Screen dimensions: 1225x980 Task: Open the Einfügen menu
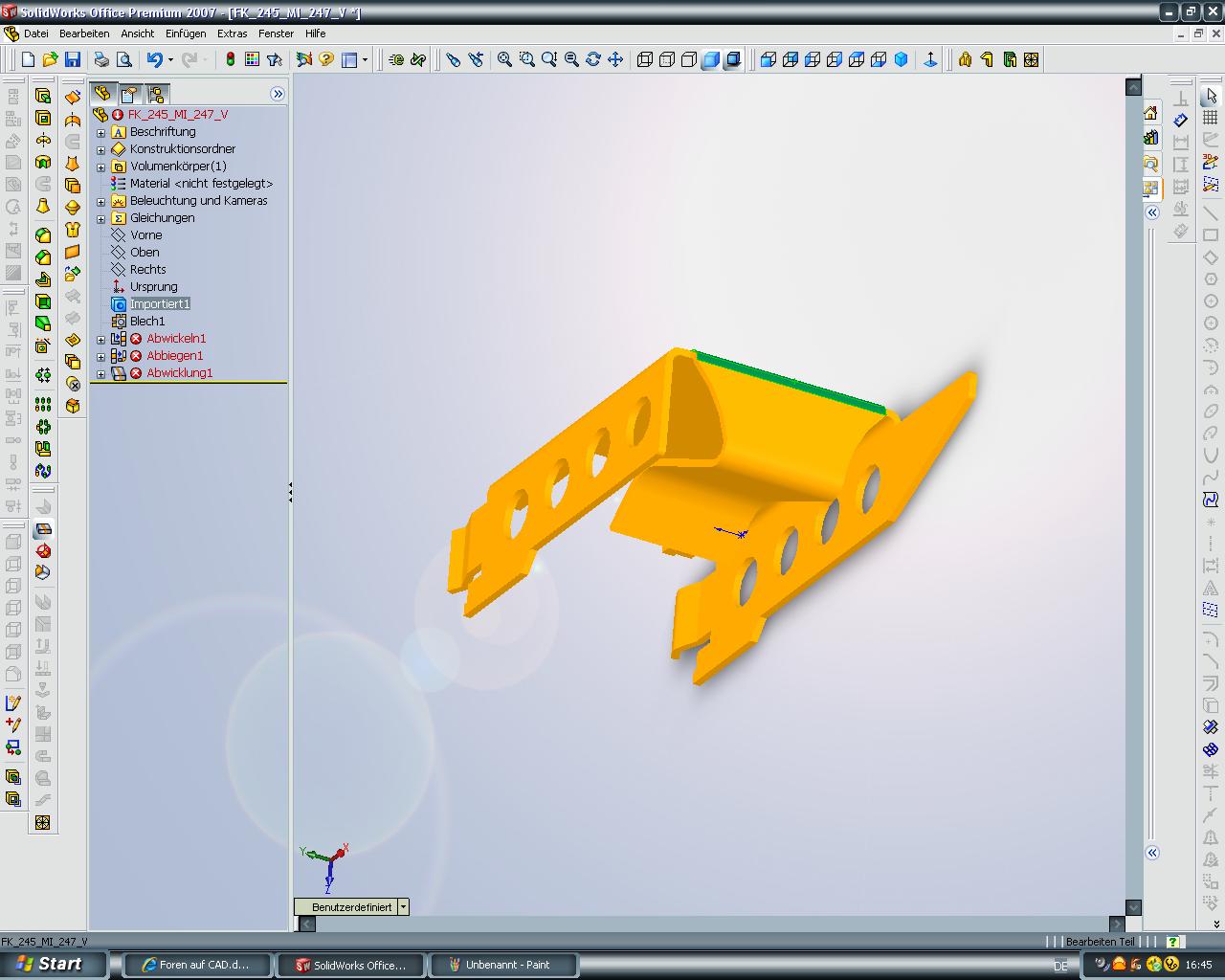click(x=186, y=33)
